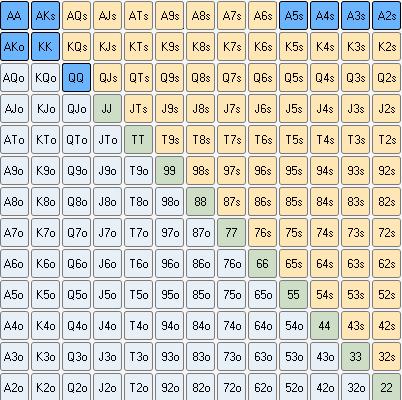This screenshot has width=402, height=400.
Task: Select the T9o offsuit cell
Action: 138,170
